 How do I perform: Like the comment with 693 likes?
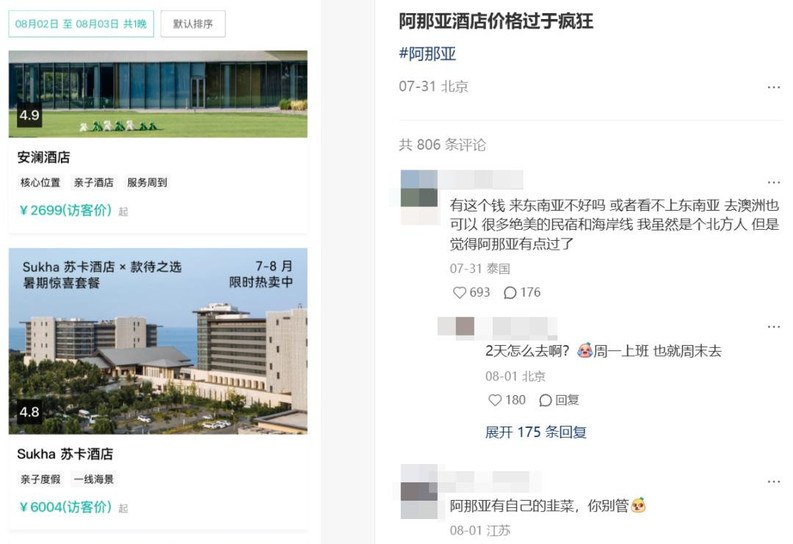point(459,292)
